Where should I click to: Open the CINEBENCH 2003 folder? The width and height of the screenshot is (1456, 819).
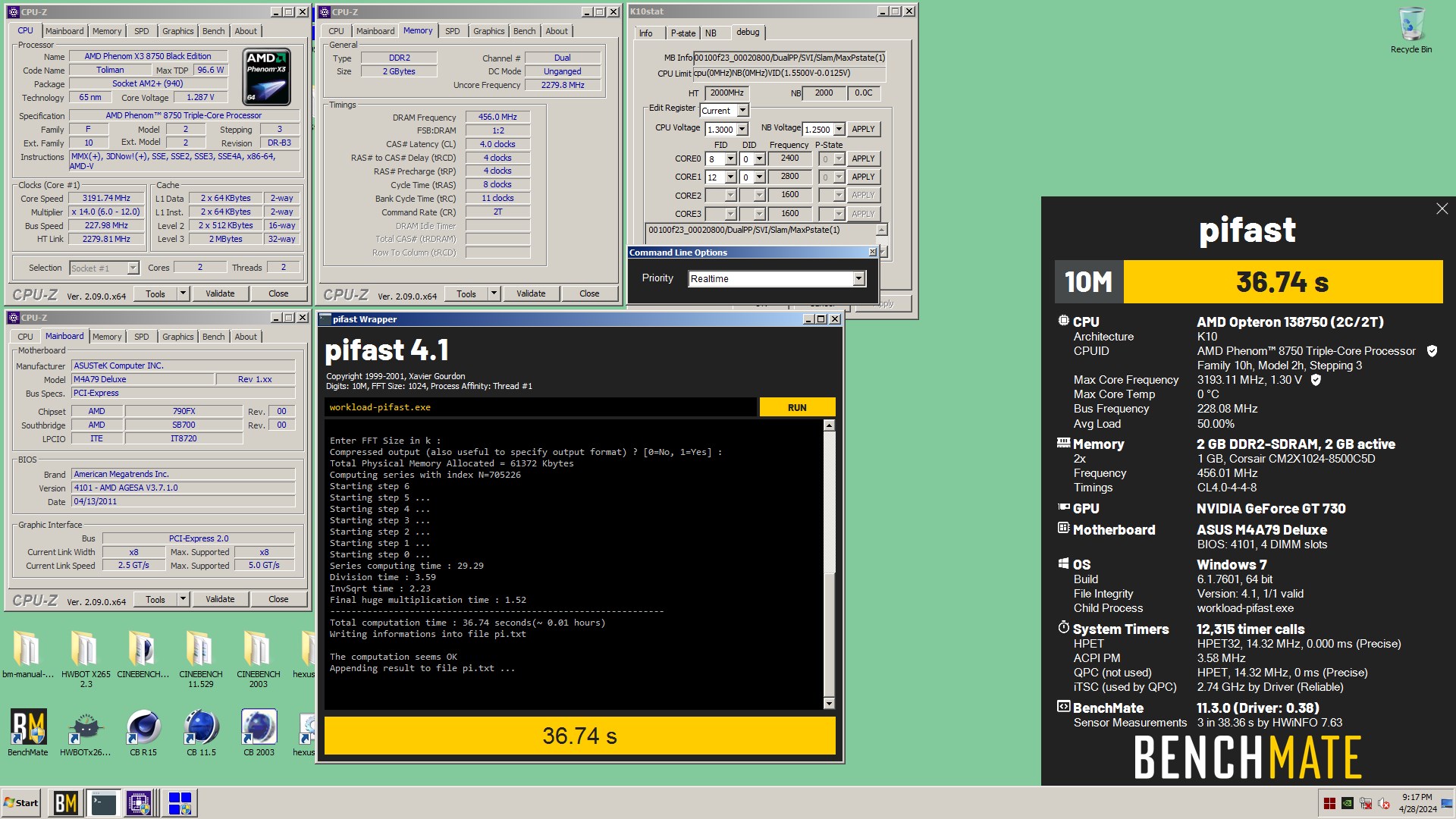click(x=259, y=658)
